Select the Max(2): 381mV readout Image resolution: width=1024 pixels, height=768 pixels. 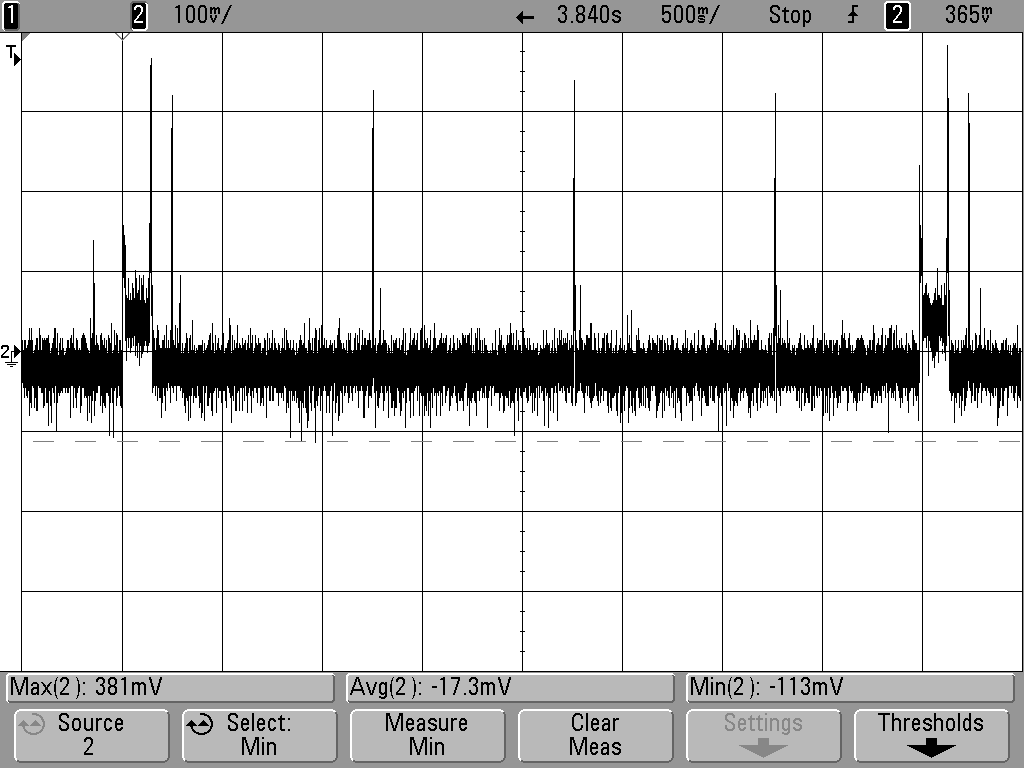pos(170,687)
